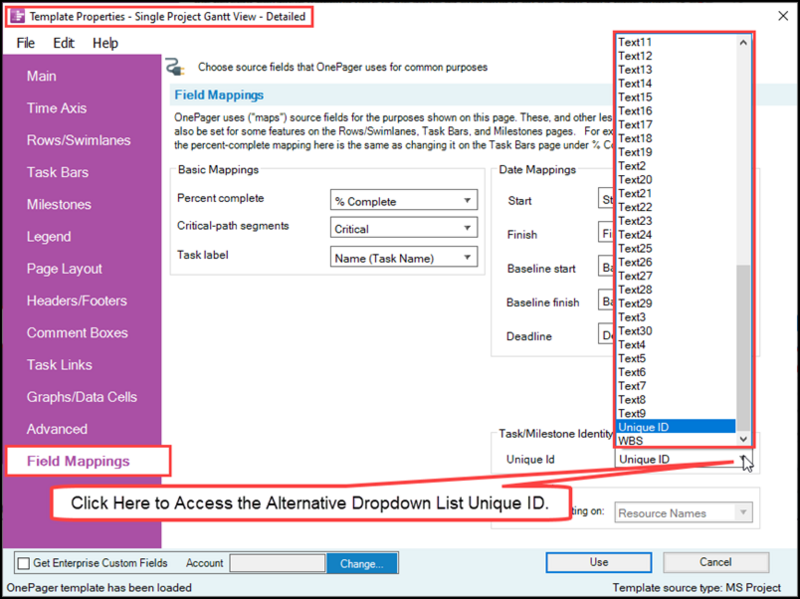
Task: Click the Cancel button
Action: point(715,562)
